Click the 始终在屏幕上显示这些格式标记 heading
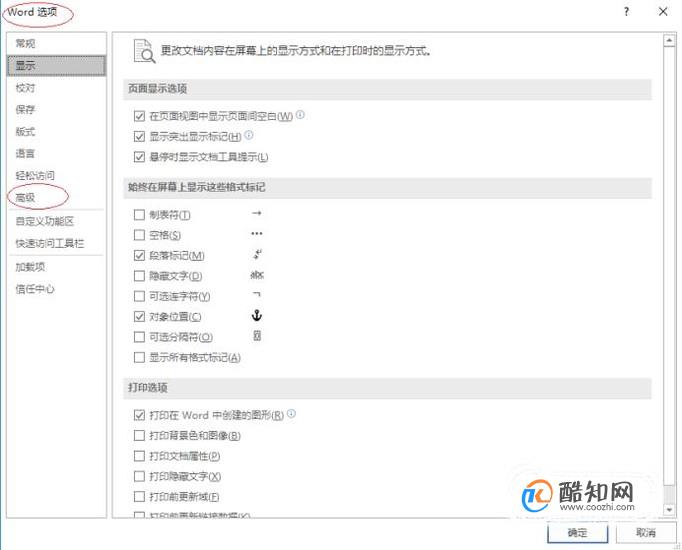The image size is (682, 550). (196, 187)
